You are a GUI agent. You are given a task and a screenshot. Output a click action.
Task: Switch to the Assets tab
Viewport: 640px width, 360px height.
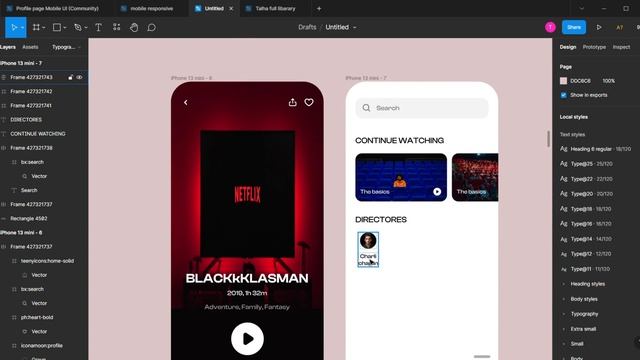pyautogui.click(x=30, y=47)
